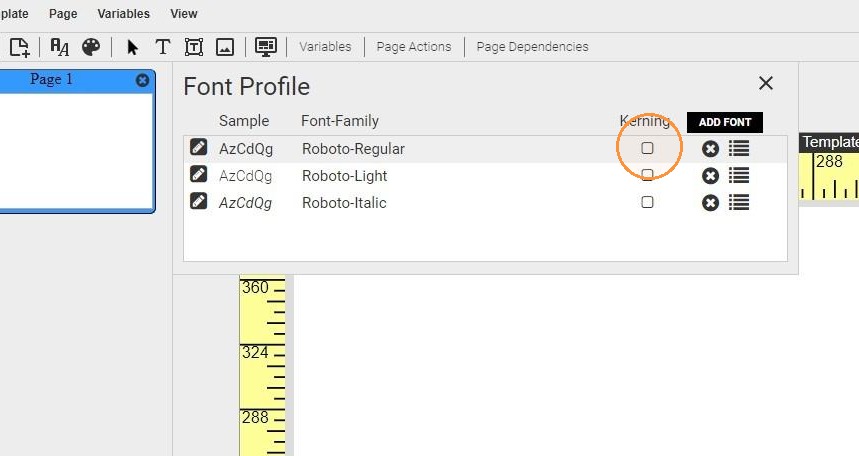Image resolution: width=859 pixels, height=456 pixels.
Task: Click the 324 mark on vertical ruler
Action: pos(255,352)
